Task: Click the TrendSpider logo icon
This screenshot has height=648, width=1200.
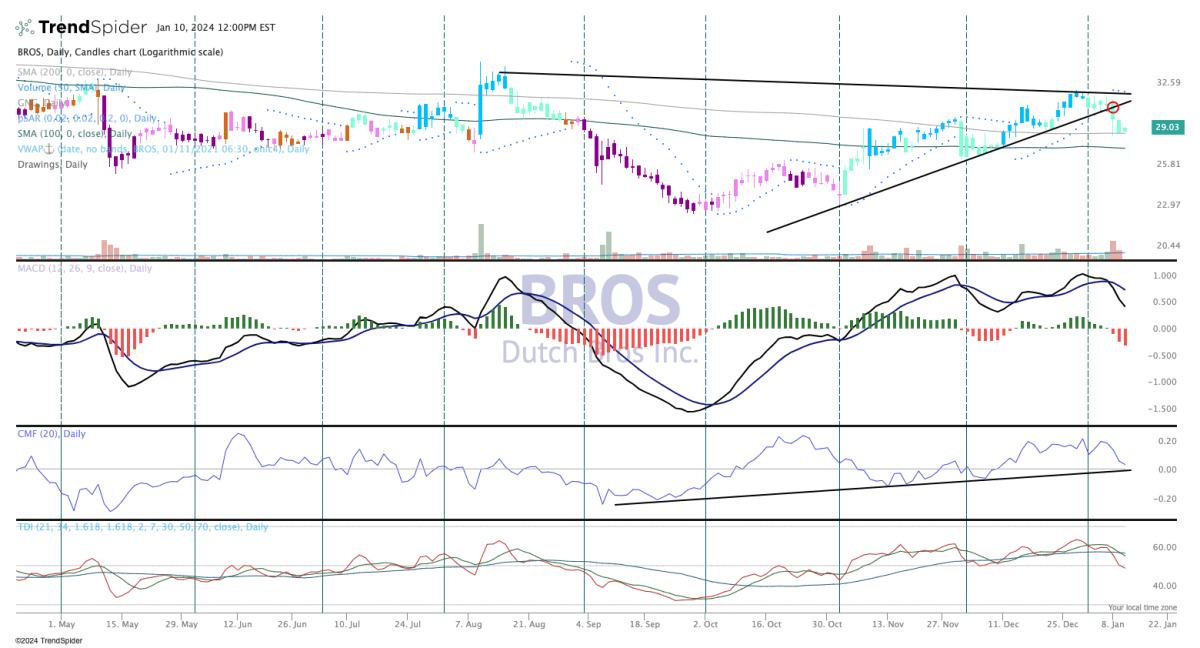Action: [x=27, y=27]
